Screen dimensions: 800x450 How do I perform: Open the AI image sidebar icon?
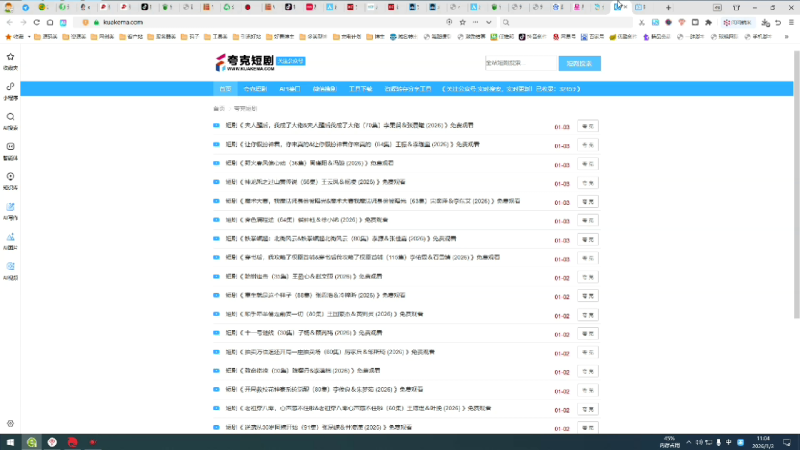[x=10, y=237]
